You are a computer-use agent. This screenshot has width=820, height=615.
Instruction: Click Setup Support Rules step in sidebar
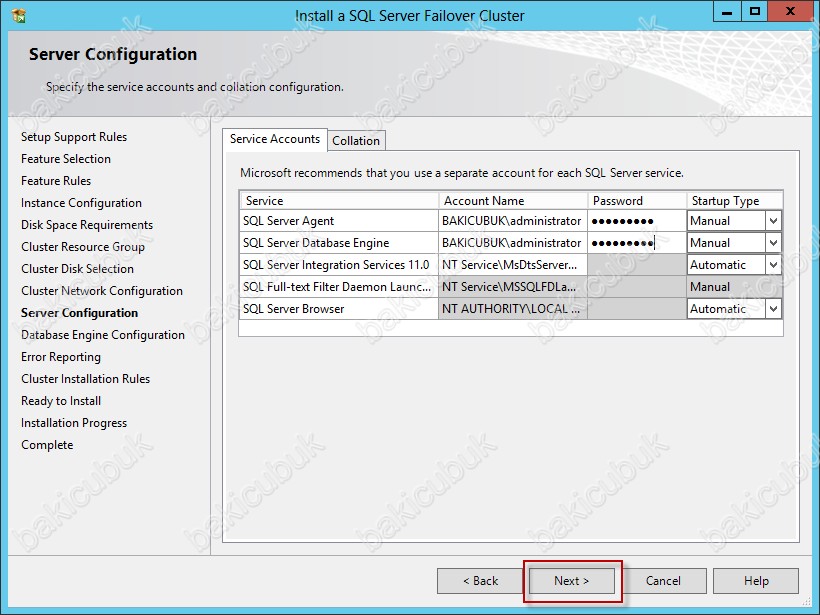(74, 137)
